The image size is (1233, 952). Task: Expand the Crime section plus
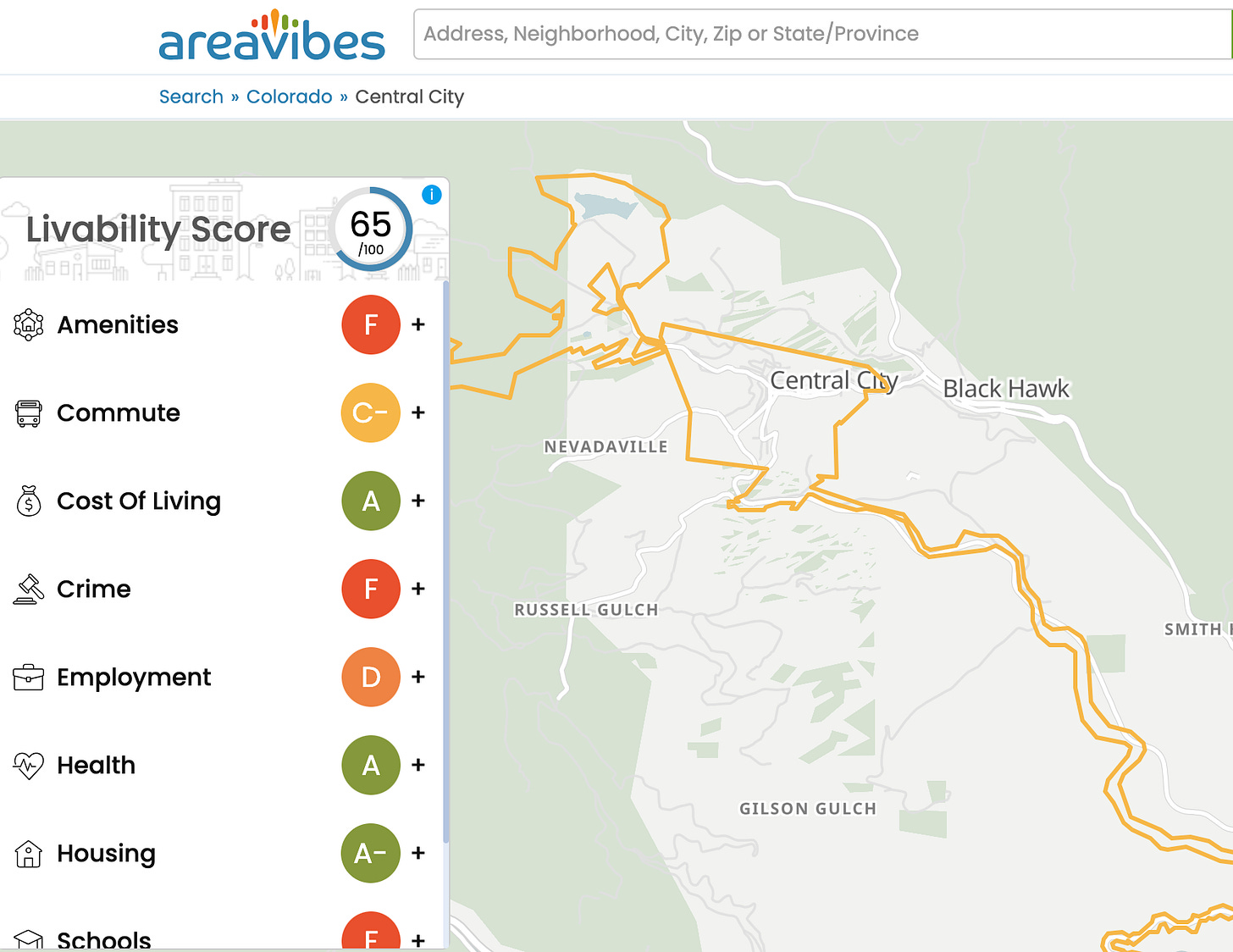[418, 589]
